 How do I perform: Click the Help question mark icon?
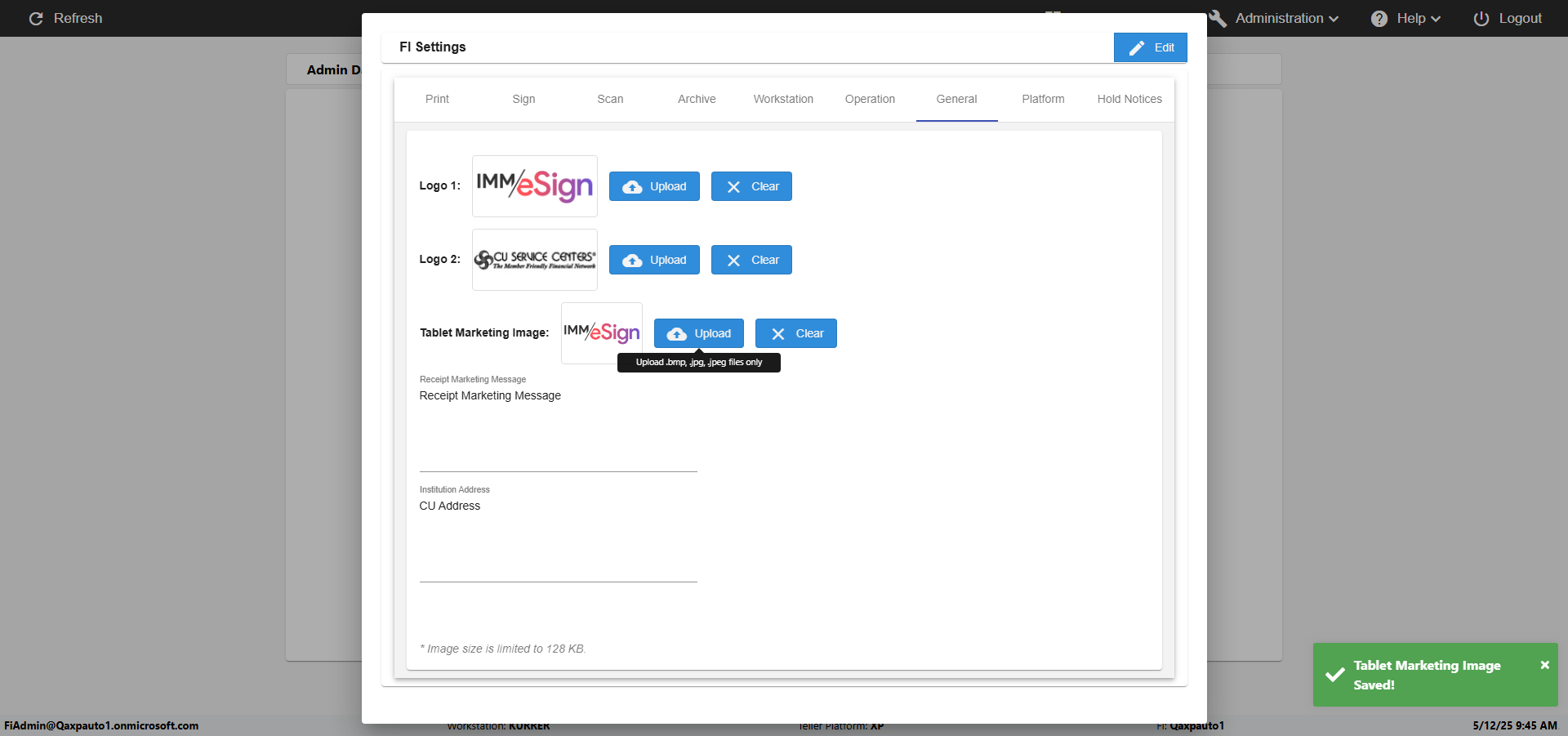pos(1379,19)
